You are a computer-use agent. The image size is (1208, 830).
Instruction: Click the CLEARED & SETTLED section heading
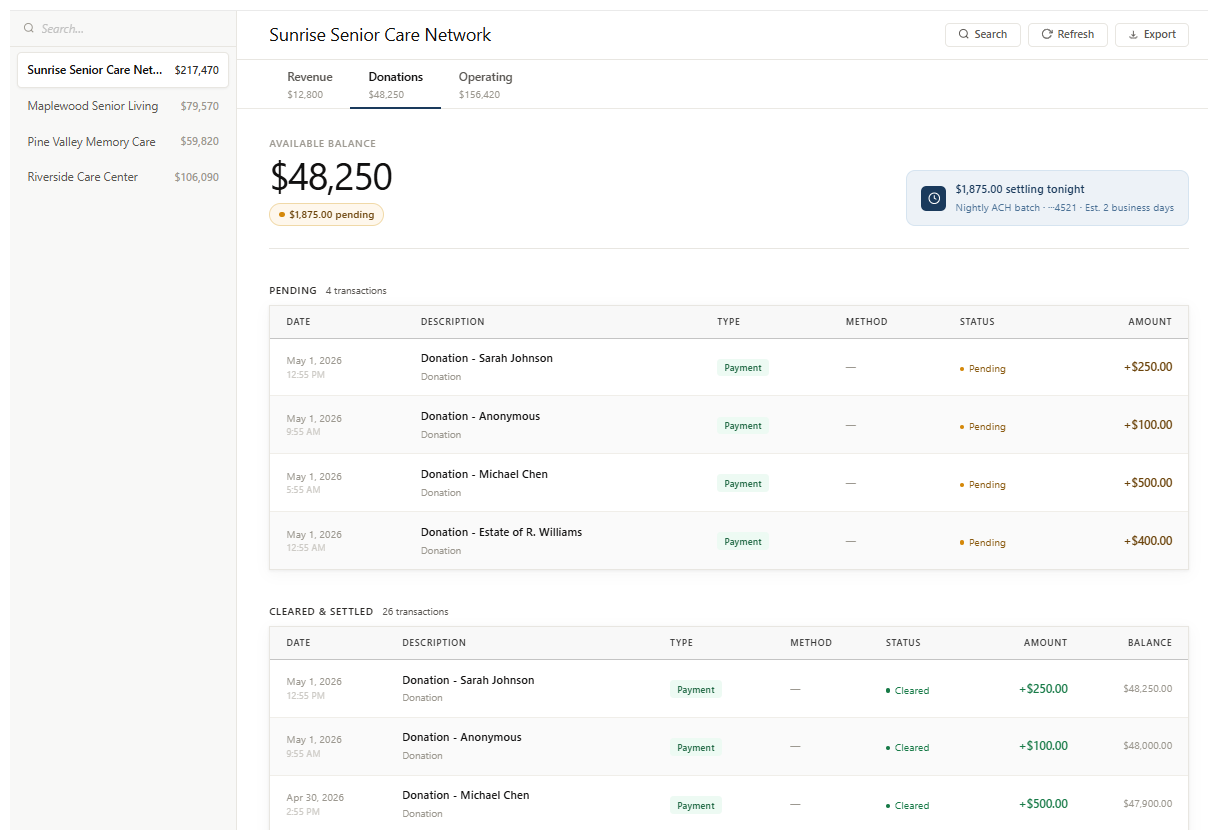coord(321,612)
